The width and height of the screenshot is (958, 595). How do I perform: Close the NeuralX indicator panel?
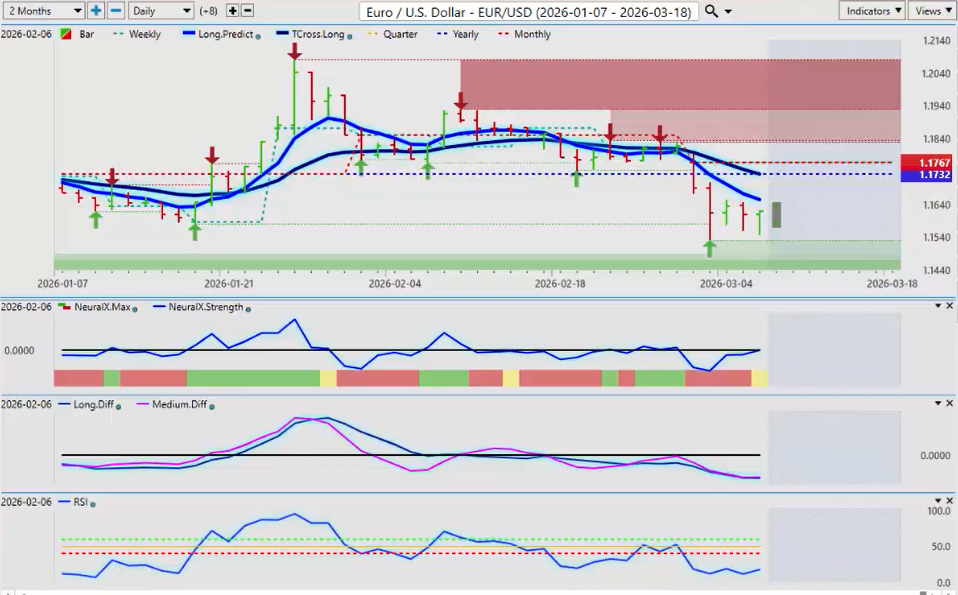[949, 307]
